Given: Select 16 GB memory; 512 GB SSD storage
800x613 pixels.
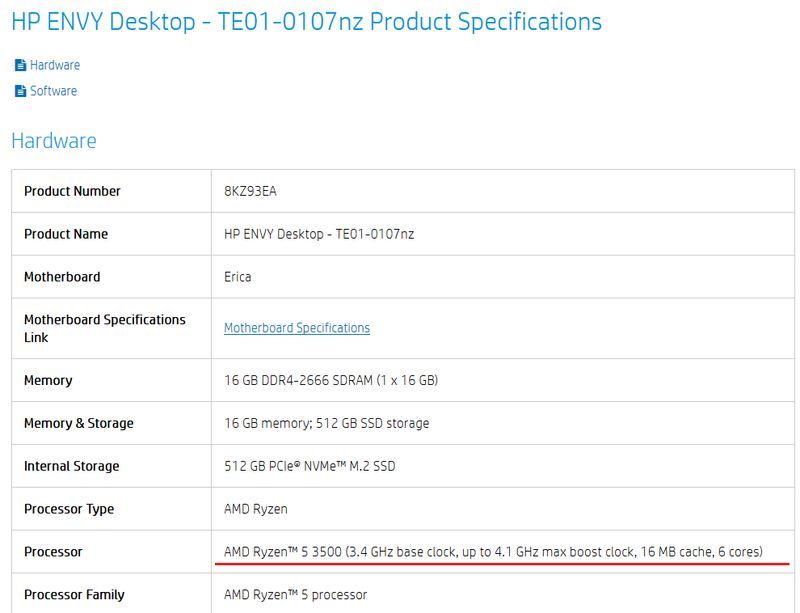Looking at the screenshot, I should click(x=327, y=423).
